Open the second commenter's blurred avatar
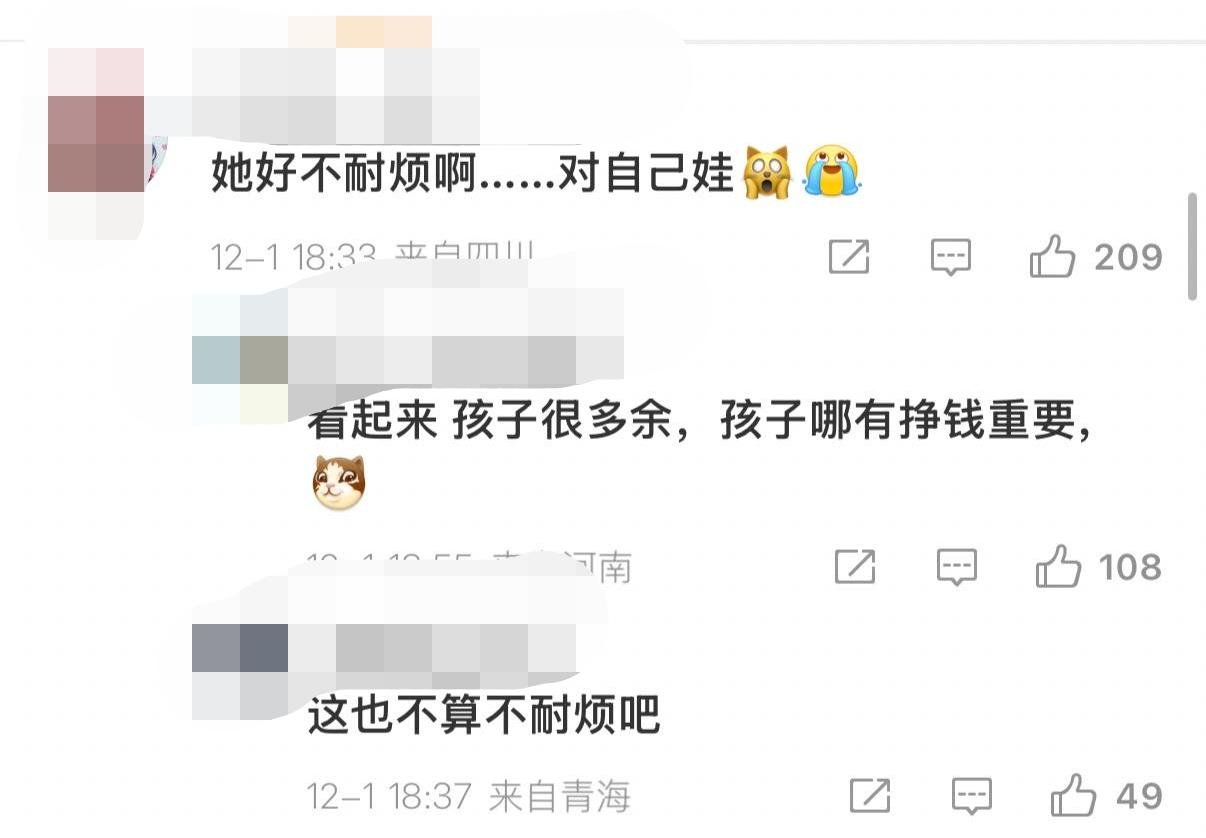Screen dimensions: 1206x838 (x=240, y=358)
